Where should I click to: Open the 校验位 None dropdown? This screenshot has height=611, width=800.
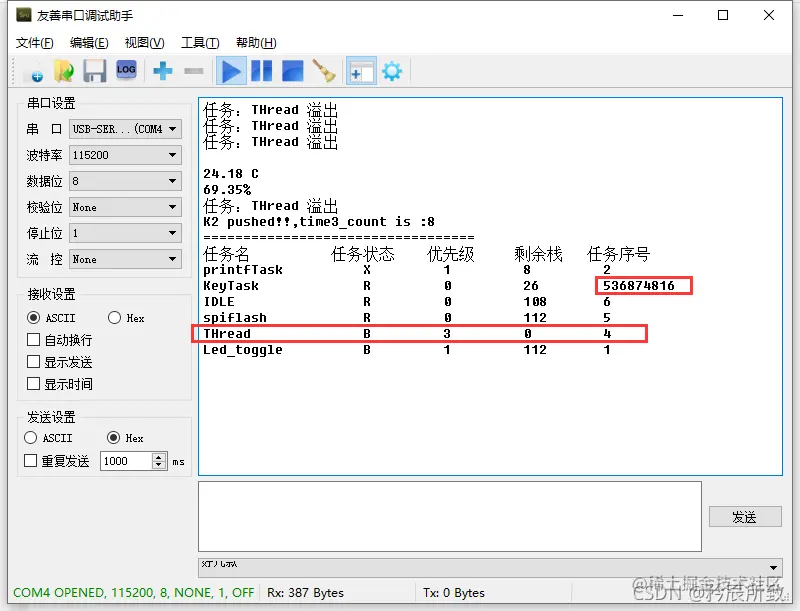coord(125,207)
